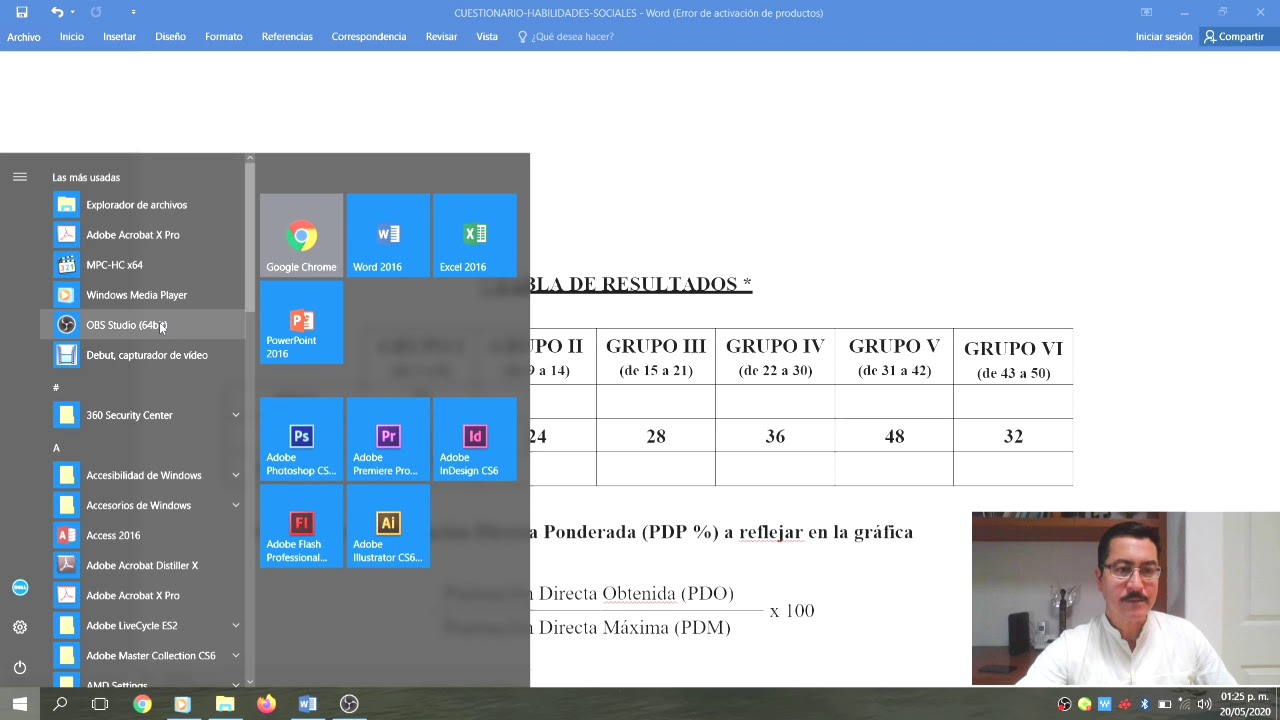Open the Adobe Flash Professional tile
1280x720 pixels.
(301, 527)
